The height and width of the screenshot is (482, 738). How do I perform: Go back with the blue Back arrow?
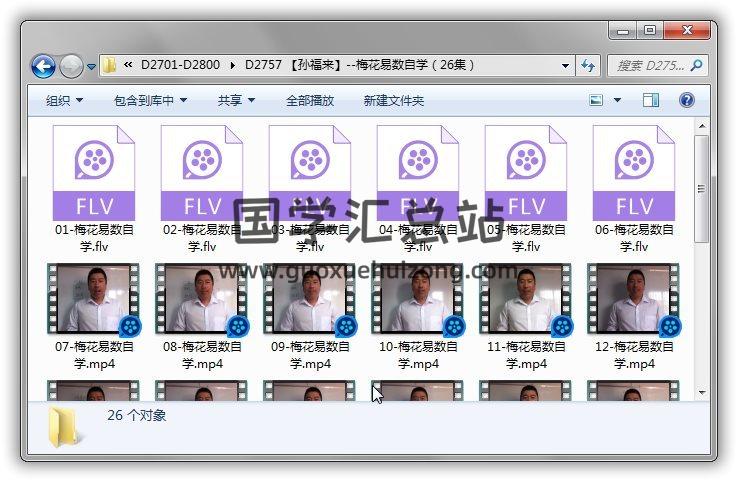click(43, 66)
